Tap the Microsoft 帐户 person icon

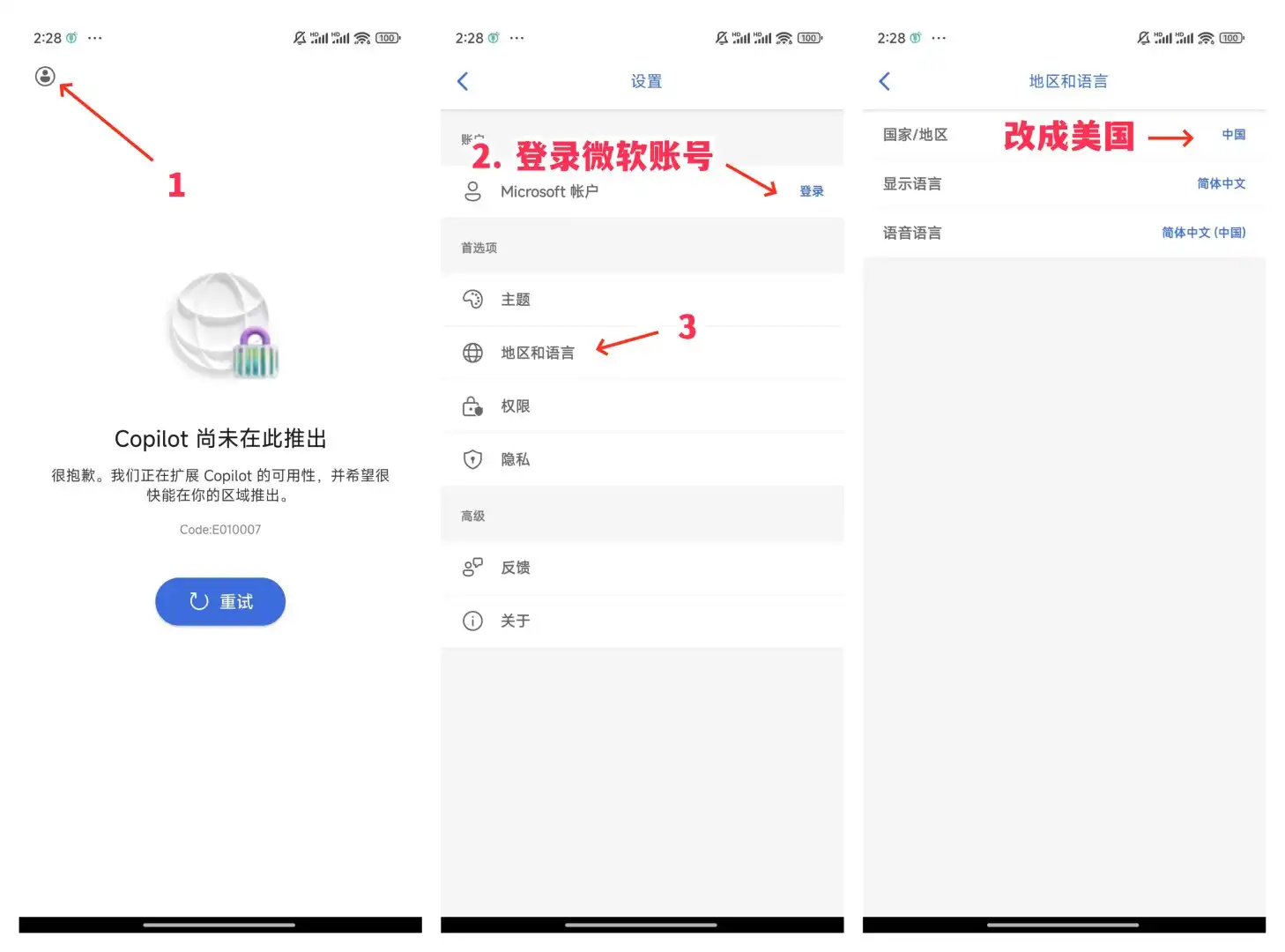pos(472,191)
